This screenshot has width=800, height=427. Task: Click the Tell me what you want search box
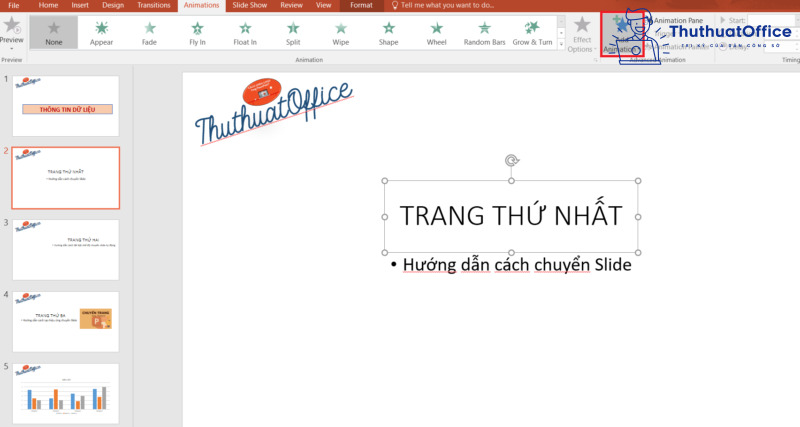click(x=443, y=5)
